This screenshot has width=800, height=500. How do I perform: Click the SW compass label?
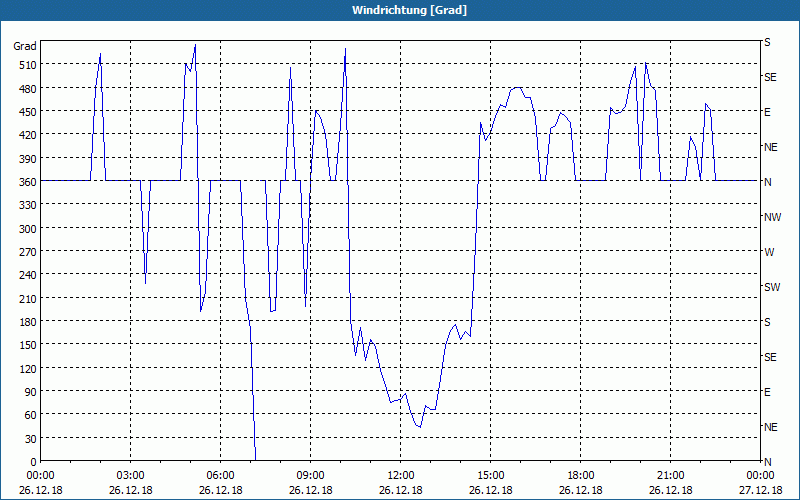pos(772,287)
